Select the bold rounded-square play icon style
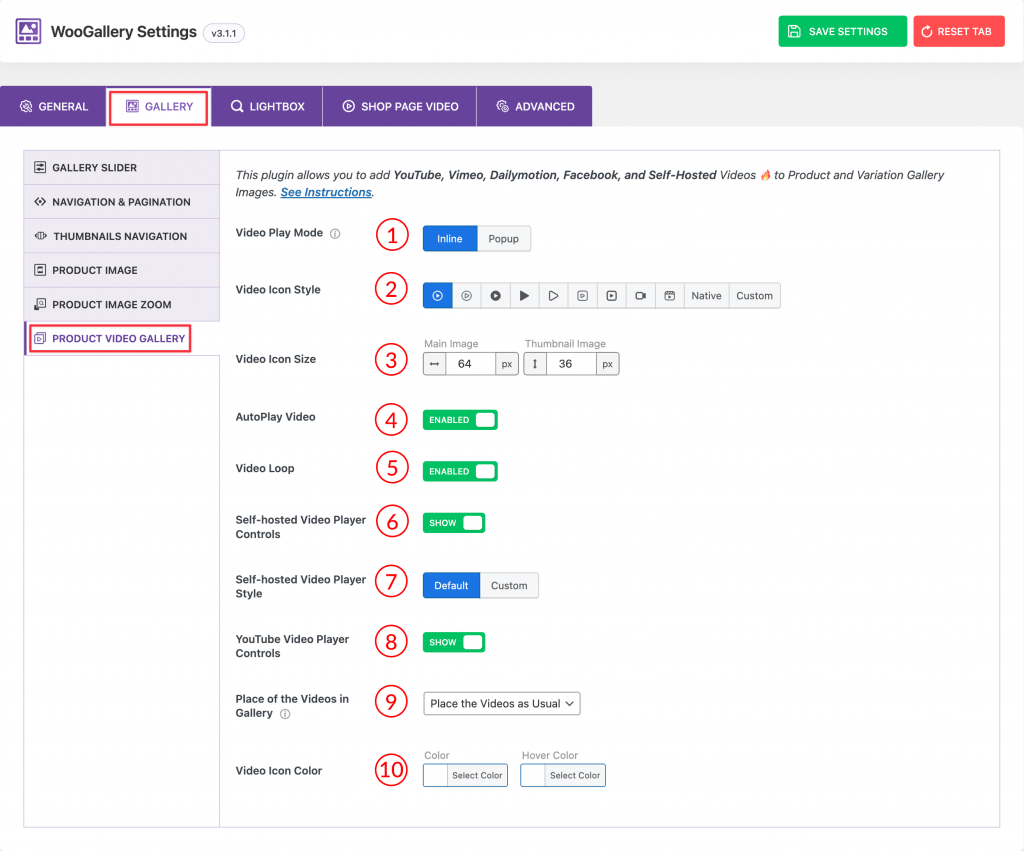The width and height of the screenshot is (1024, 851). (x=611, y=296)
